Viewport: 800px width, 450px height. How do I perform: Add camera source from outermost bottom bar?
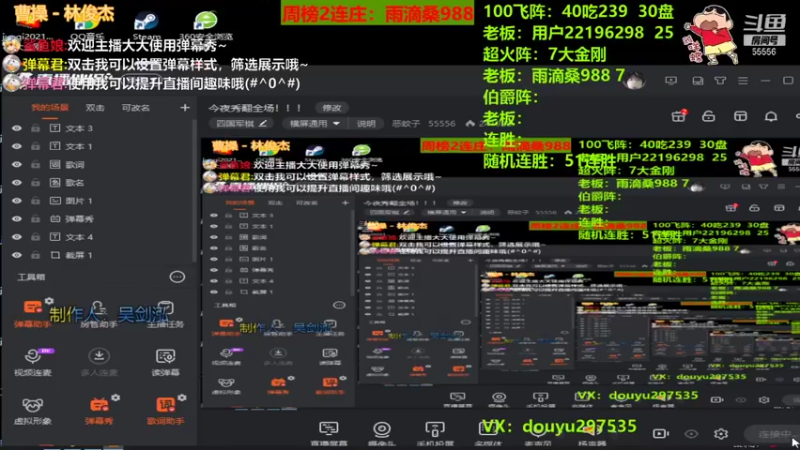pyautogui.click(x=382, y=433)
